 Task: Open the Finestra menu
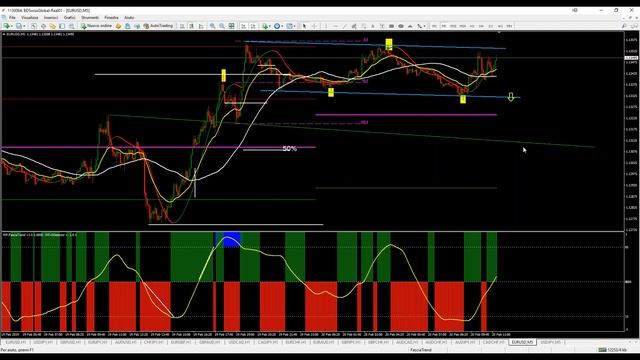(111, 18)
